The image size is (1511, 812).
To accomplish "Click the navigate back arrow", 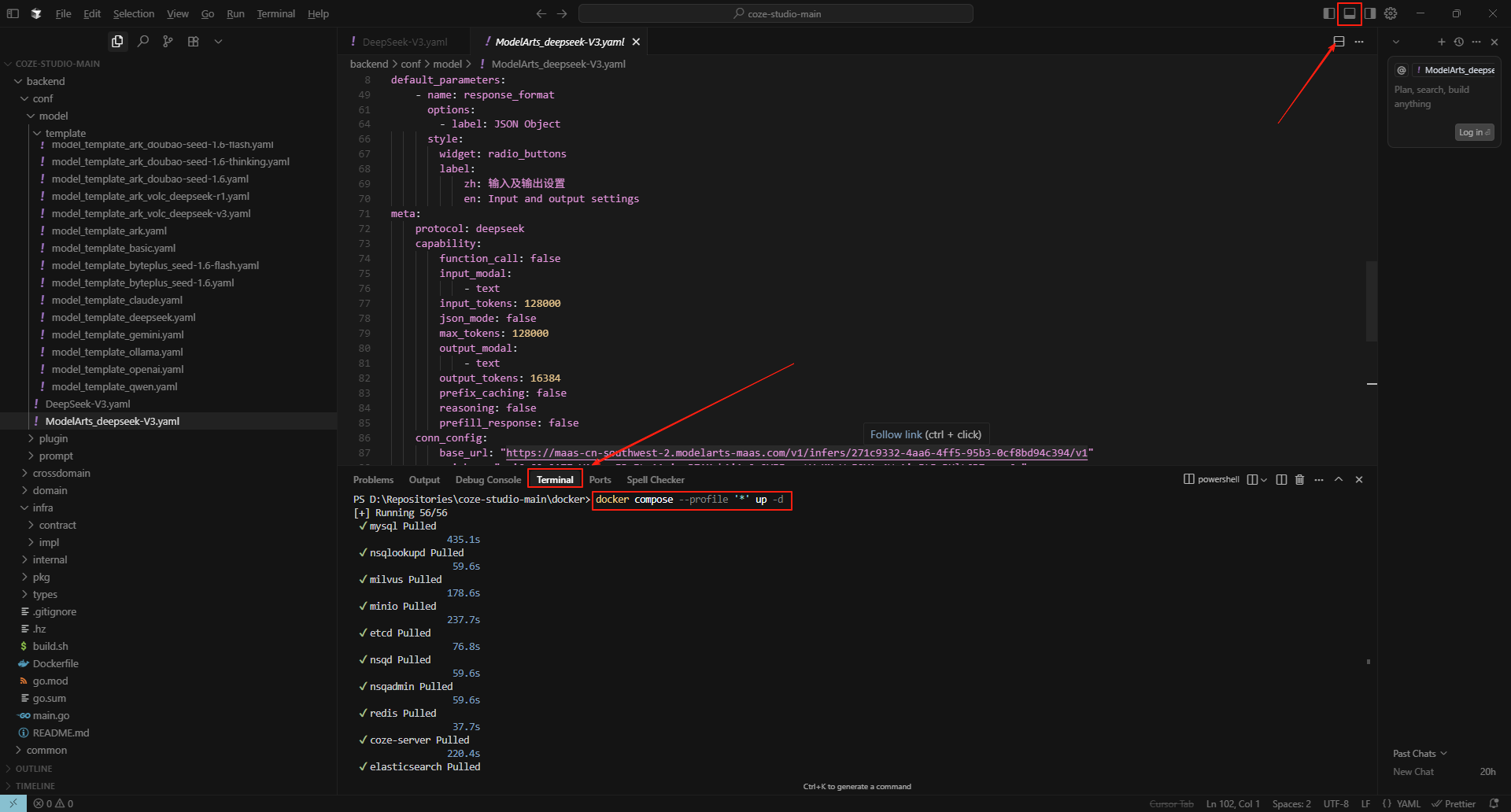I will pos(541,13).
